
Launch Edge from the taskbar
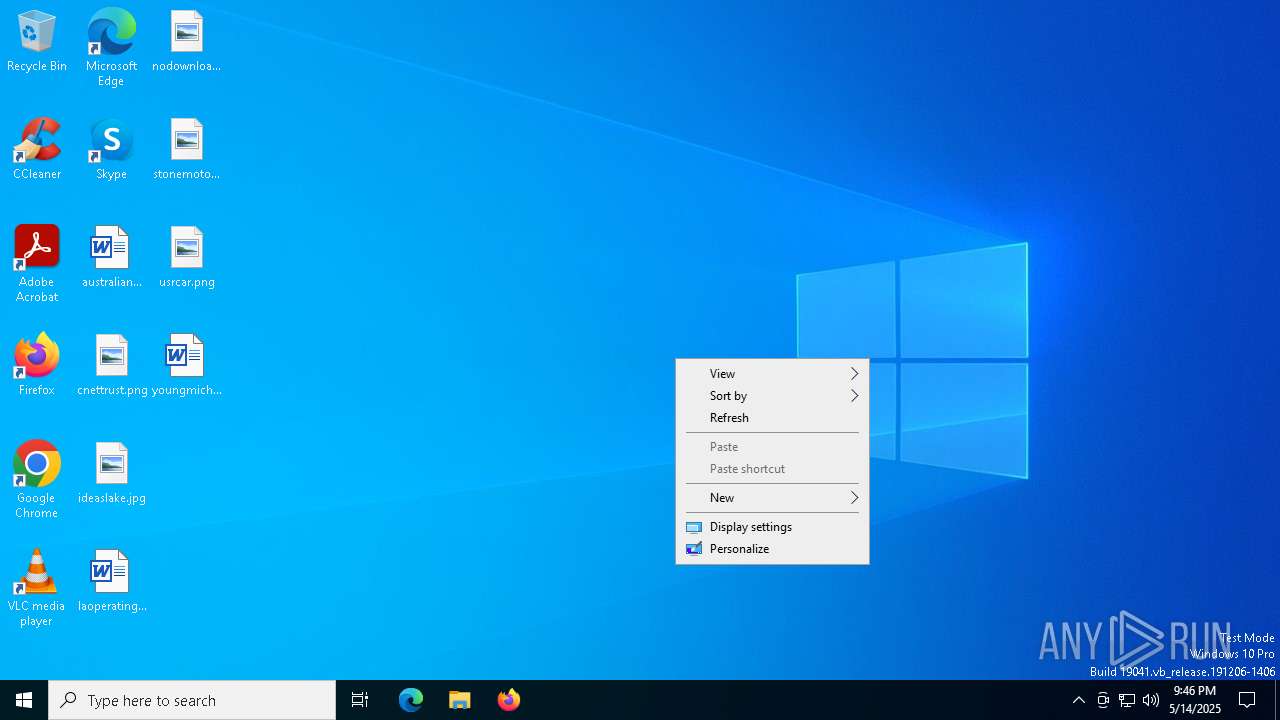pyautogui.click(x=411, y=700)
